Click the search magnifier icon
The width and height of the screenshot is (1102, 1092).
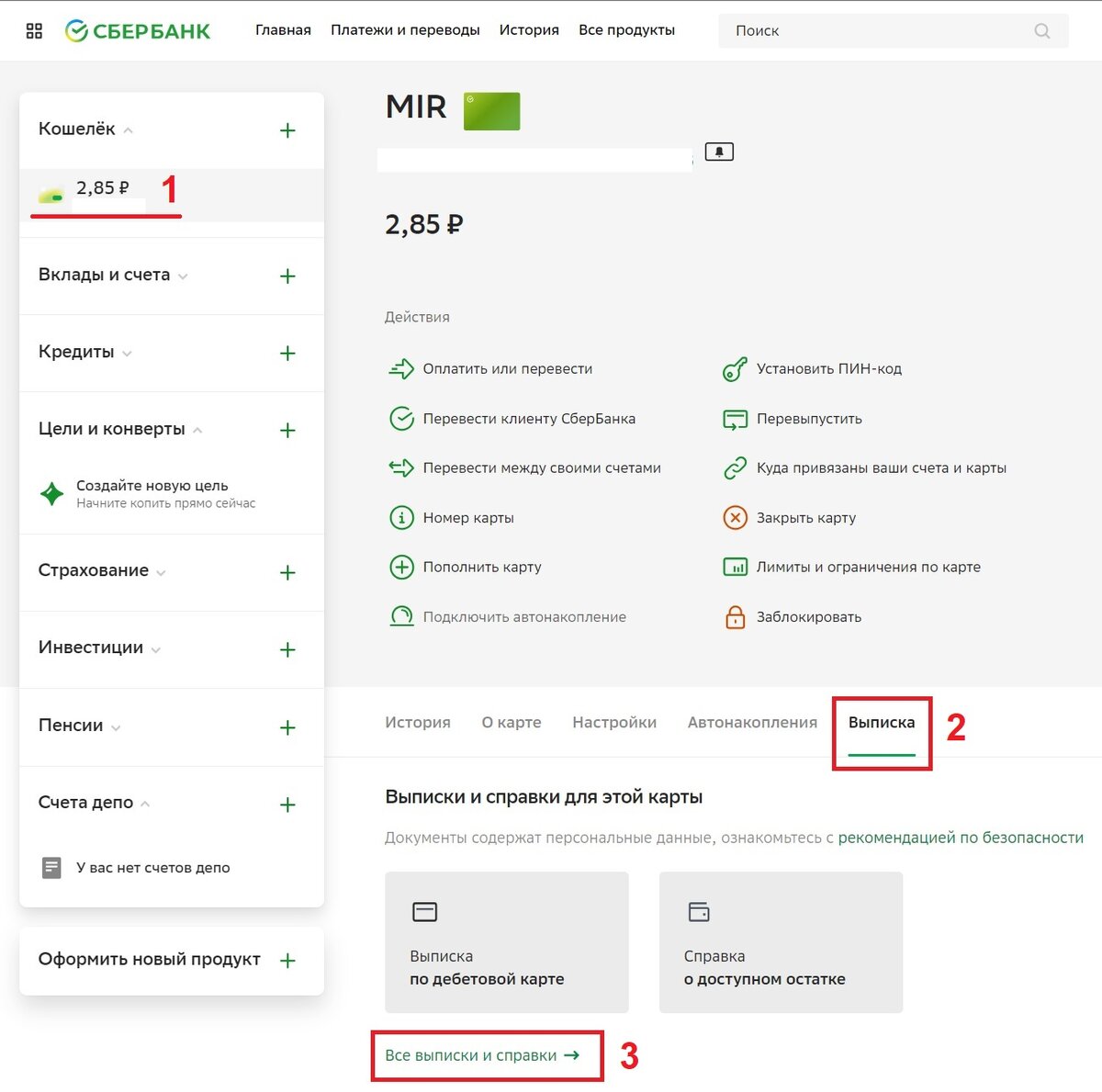click(1041, 31)
